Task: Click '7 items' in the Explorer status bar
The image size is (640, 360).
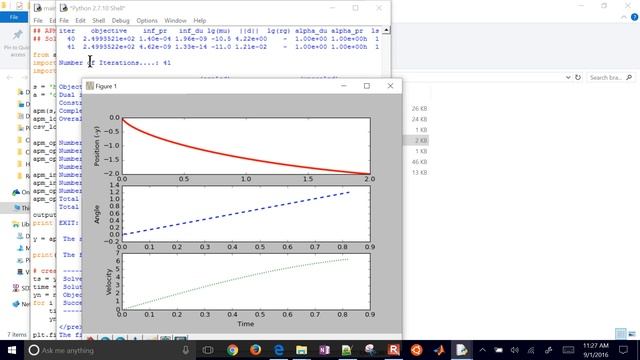Action: [17, 335]
